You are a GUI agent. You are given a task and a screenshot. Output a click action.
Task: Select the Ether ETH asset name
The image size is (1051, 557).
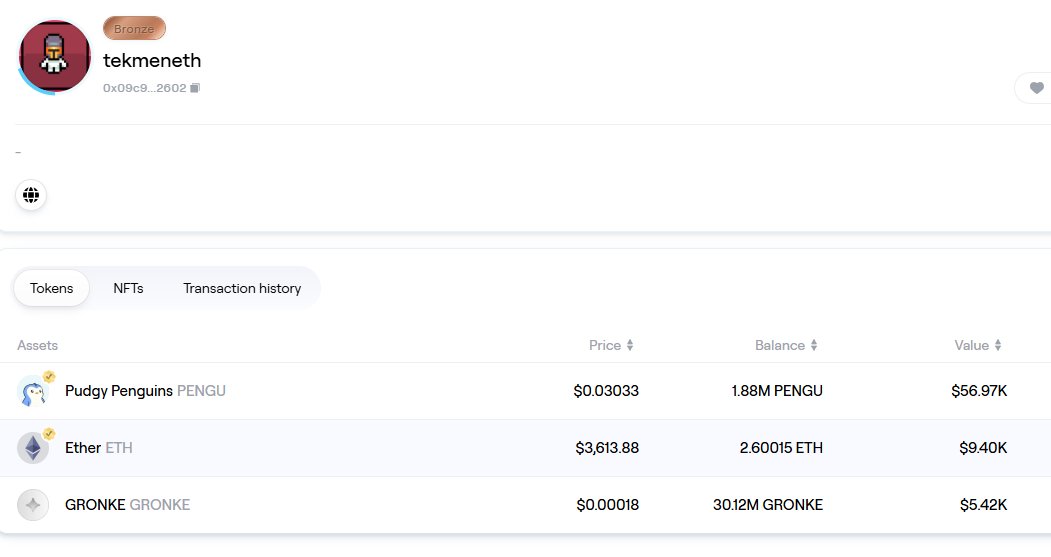tap(99, 448)
